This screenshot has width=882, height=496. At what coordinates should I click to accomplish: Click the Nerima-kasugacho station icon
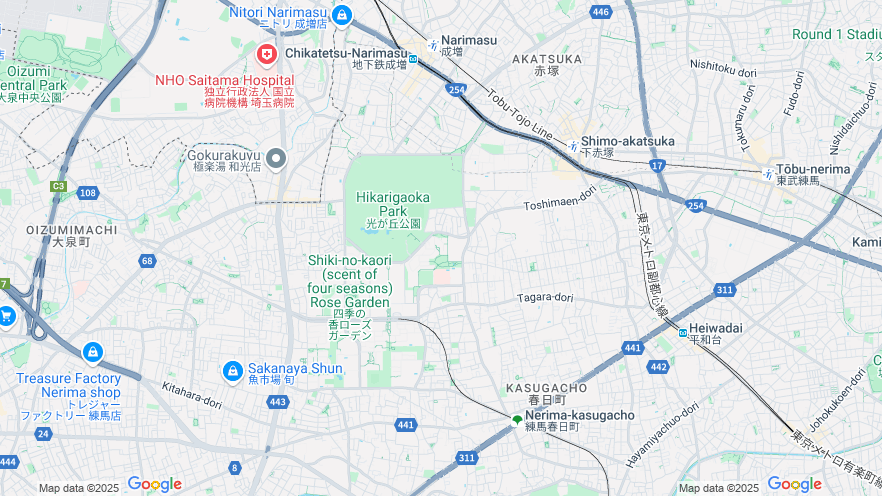click(x=517, y=420)
